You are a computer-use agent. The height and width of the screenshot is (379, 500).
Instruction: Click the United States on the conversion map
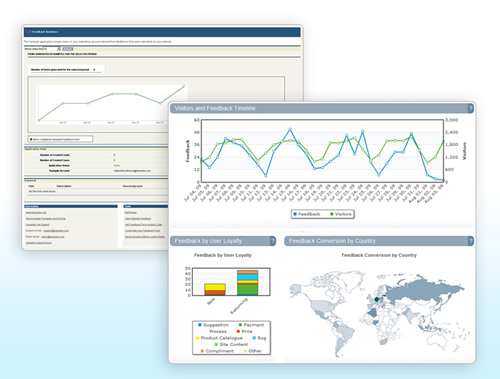[323, 307]
